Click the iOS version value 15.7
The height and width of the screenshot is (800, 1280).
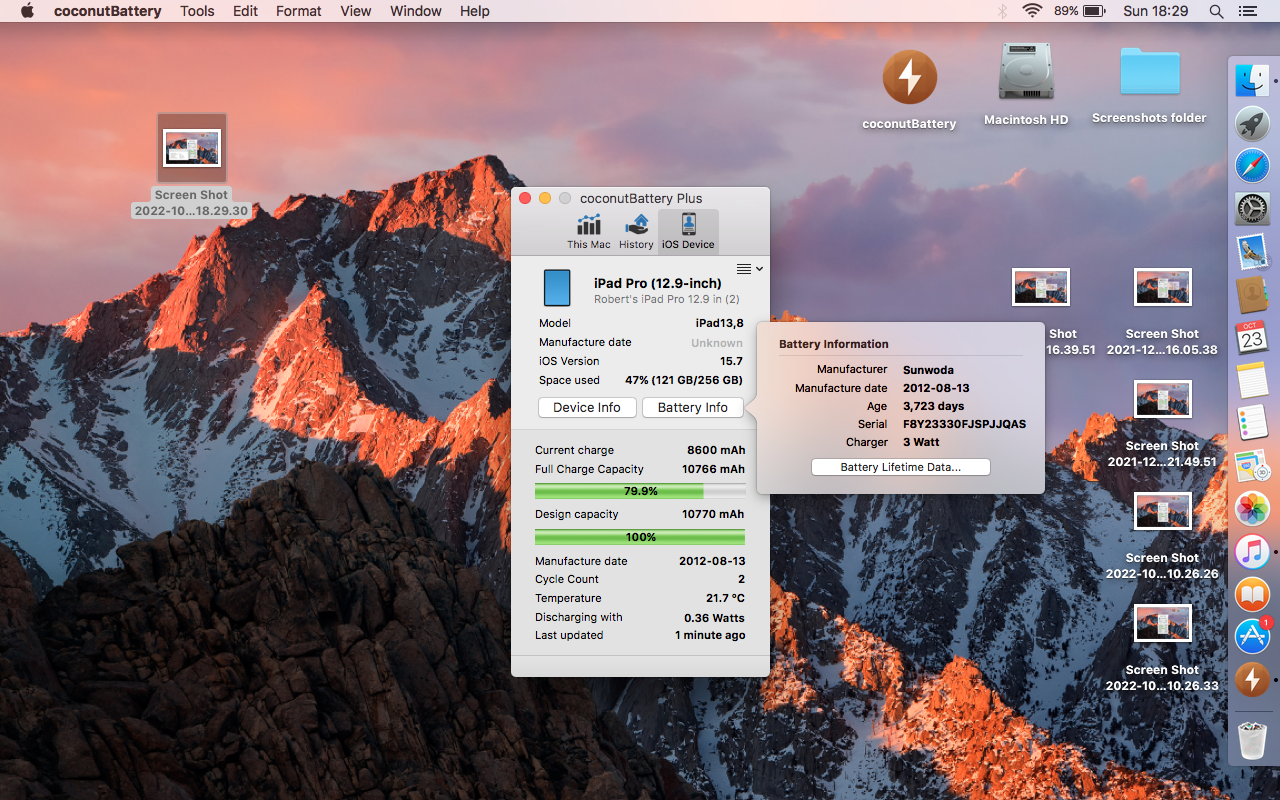(731, 361)
